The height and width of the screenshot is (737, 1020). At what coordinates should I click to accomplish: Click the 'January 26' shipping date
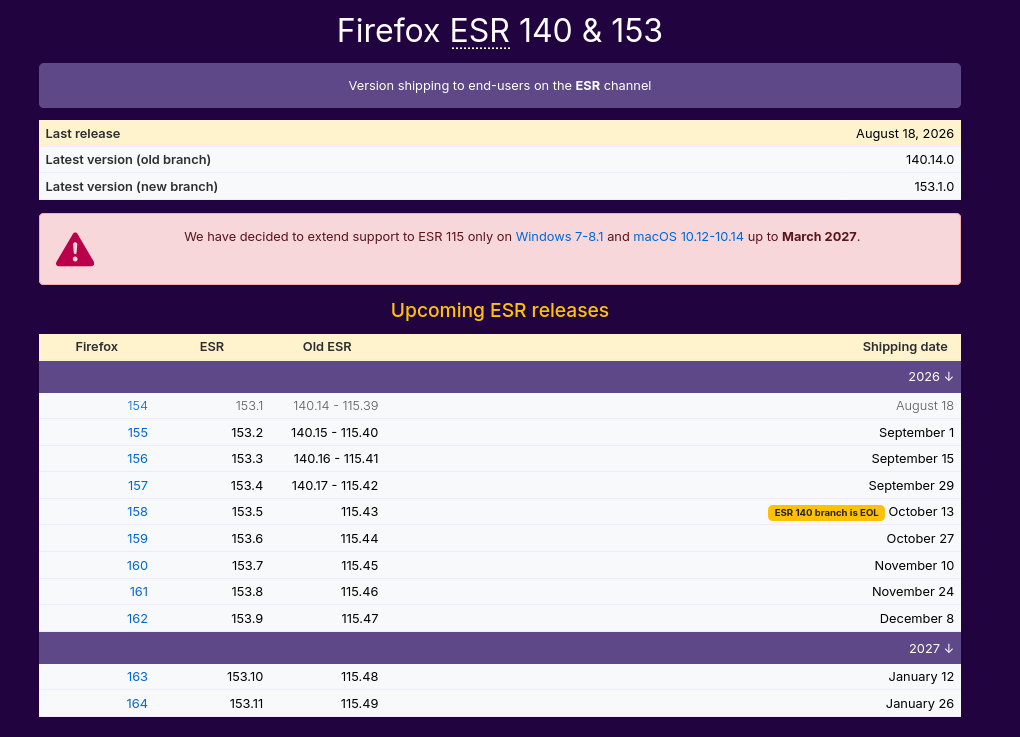click(920, 704)
